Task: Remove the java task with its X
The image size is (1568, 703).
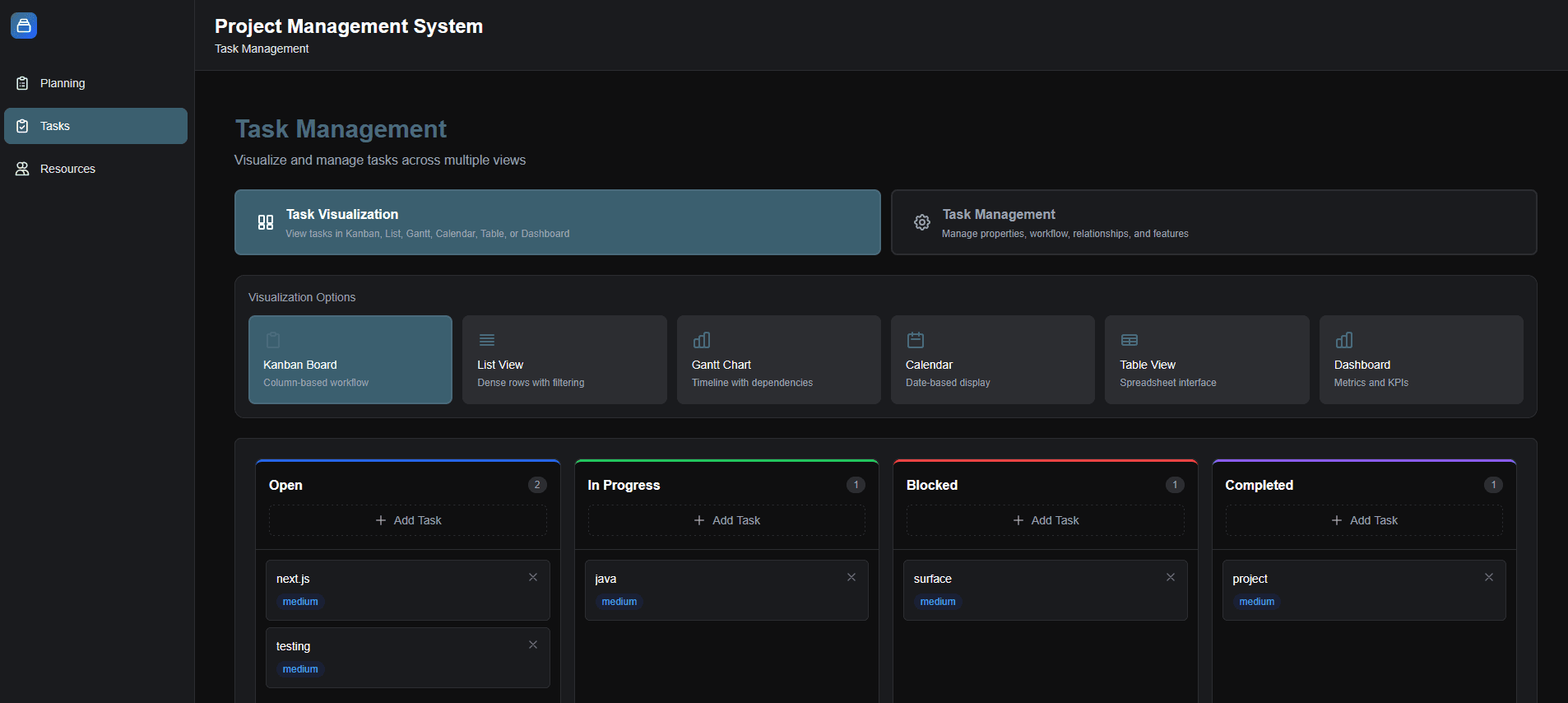Action: point(851,577)
